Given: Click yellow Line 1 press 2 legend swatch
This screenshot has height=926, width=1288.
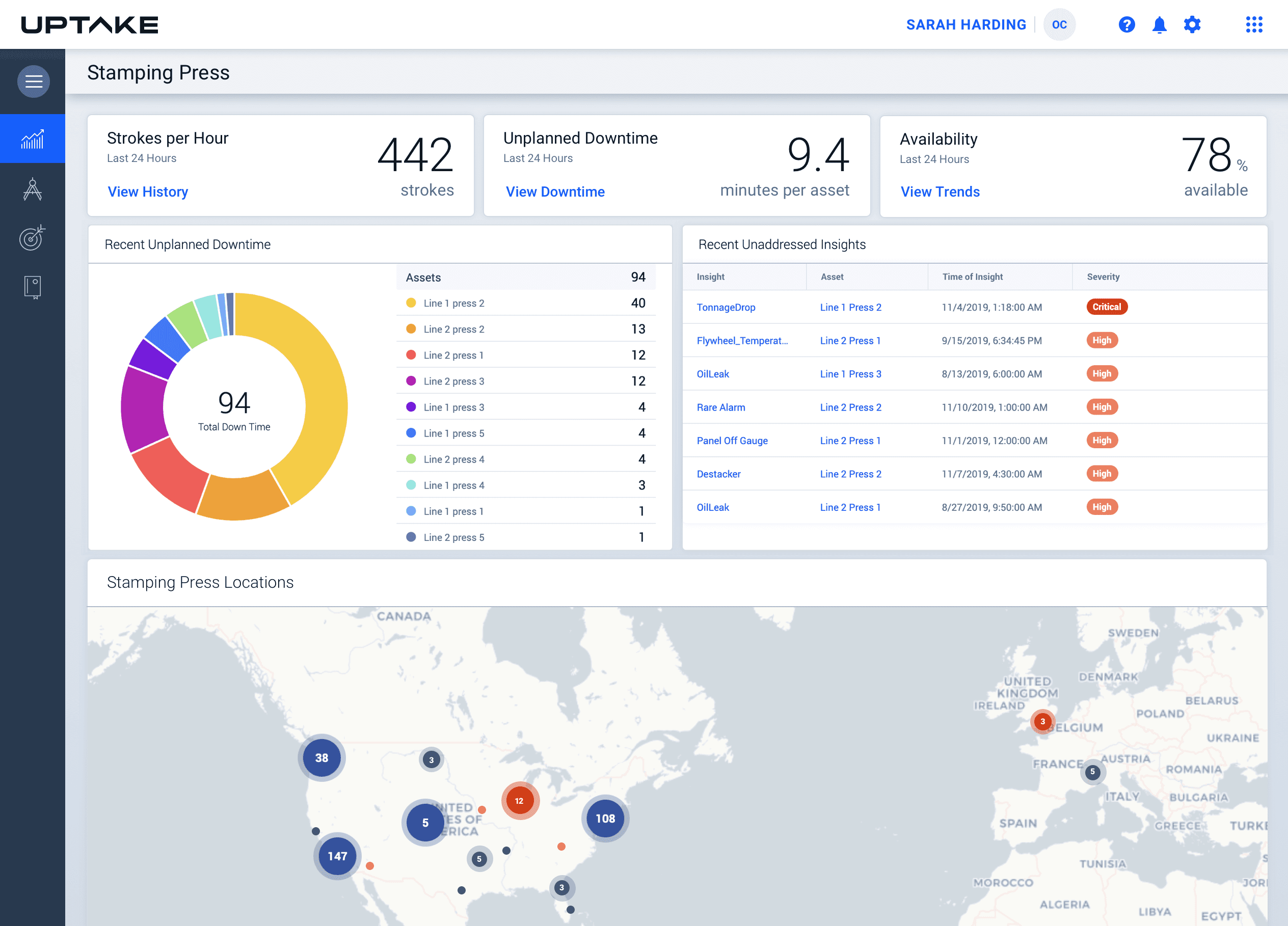Looking at the screenshot, I should 411,303.
